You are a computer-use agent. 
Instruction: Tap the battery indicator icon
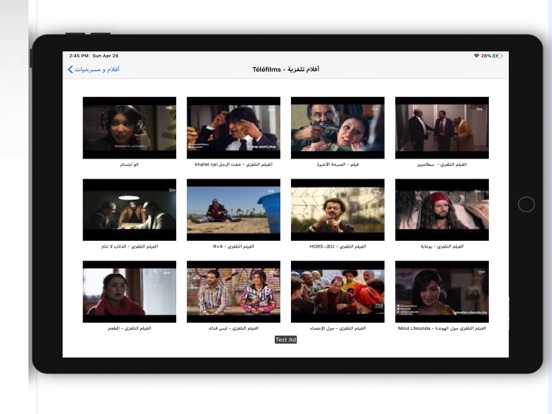click(497, 56)
